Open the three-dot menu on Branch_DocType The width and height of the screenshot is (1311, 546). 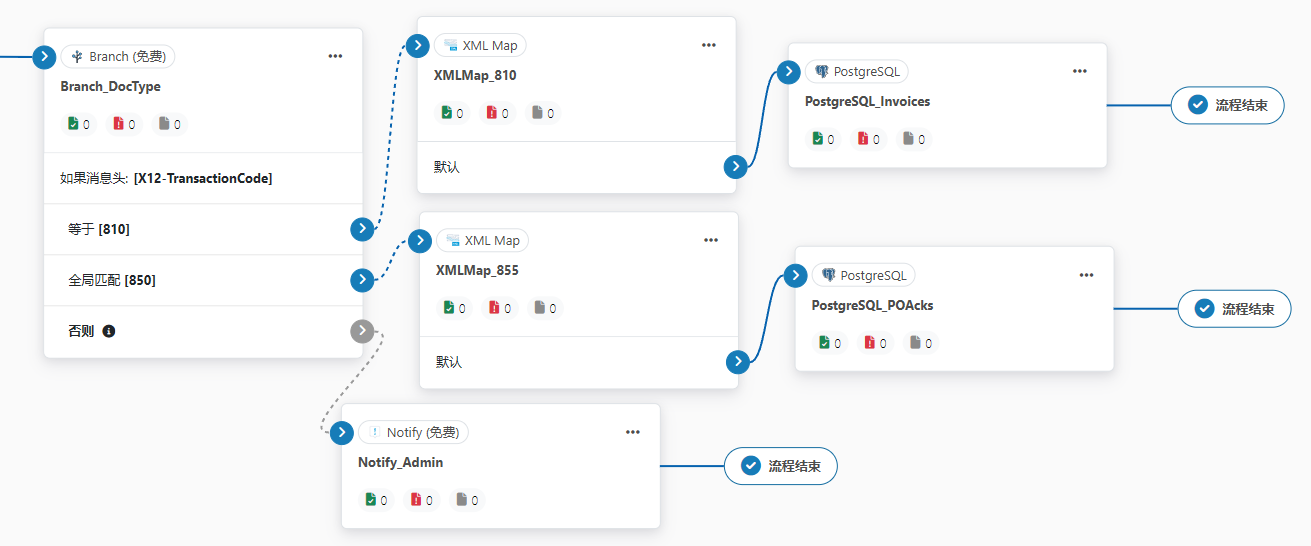[x=335, y=56]
